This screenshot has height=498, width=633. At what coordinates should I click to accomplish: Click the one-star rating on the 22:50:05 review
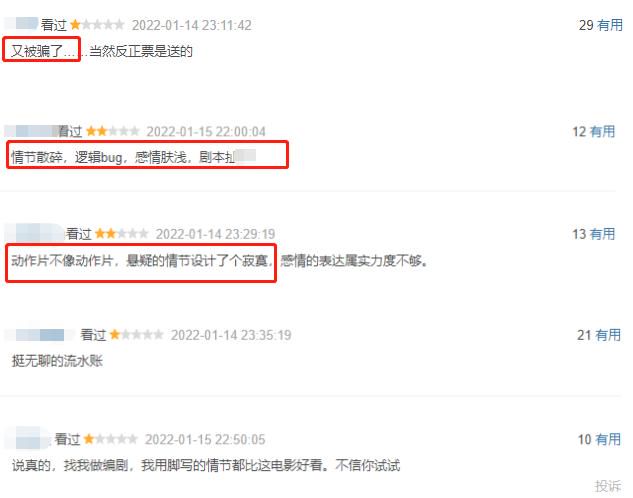point(110,439)
